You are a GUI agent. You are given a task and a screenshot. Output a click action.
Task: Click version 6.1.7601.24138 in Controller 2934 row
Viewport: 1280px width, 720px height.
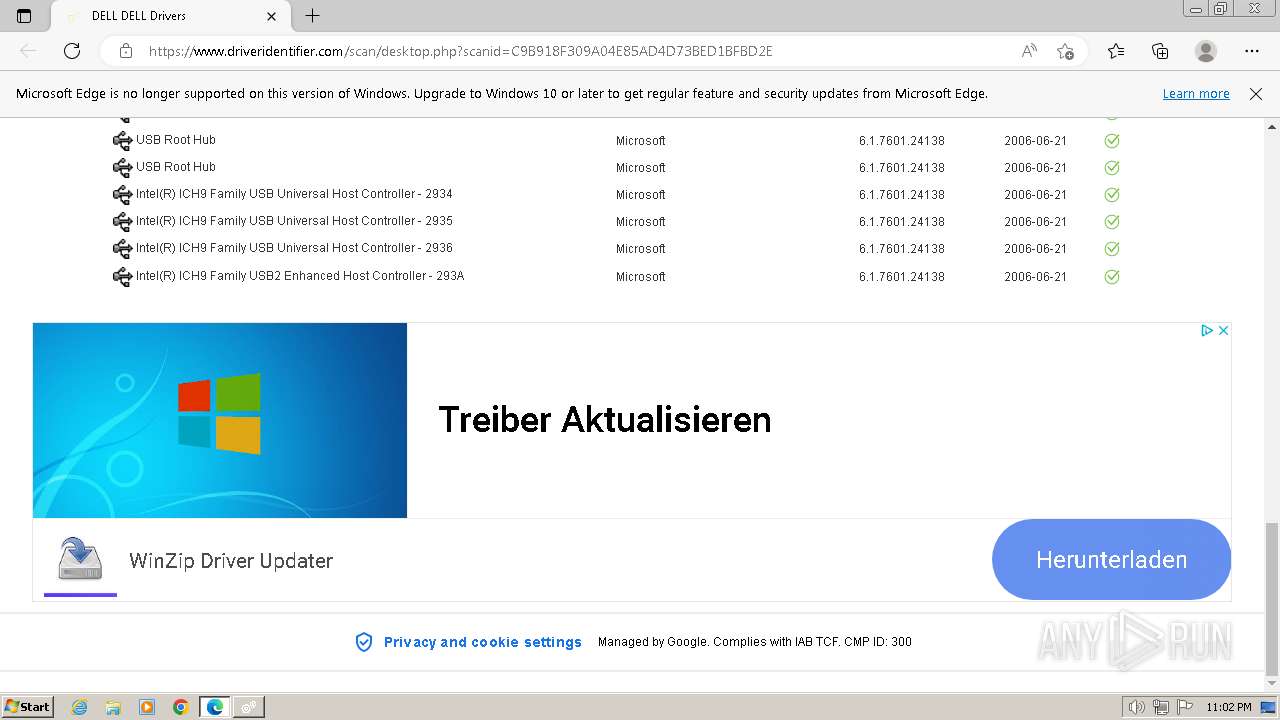point(902,195)
